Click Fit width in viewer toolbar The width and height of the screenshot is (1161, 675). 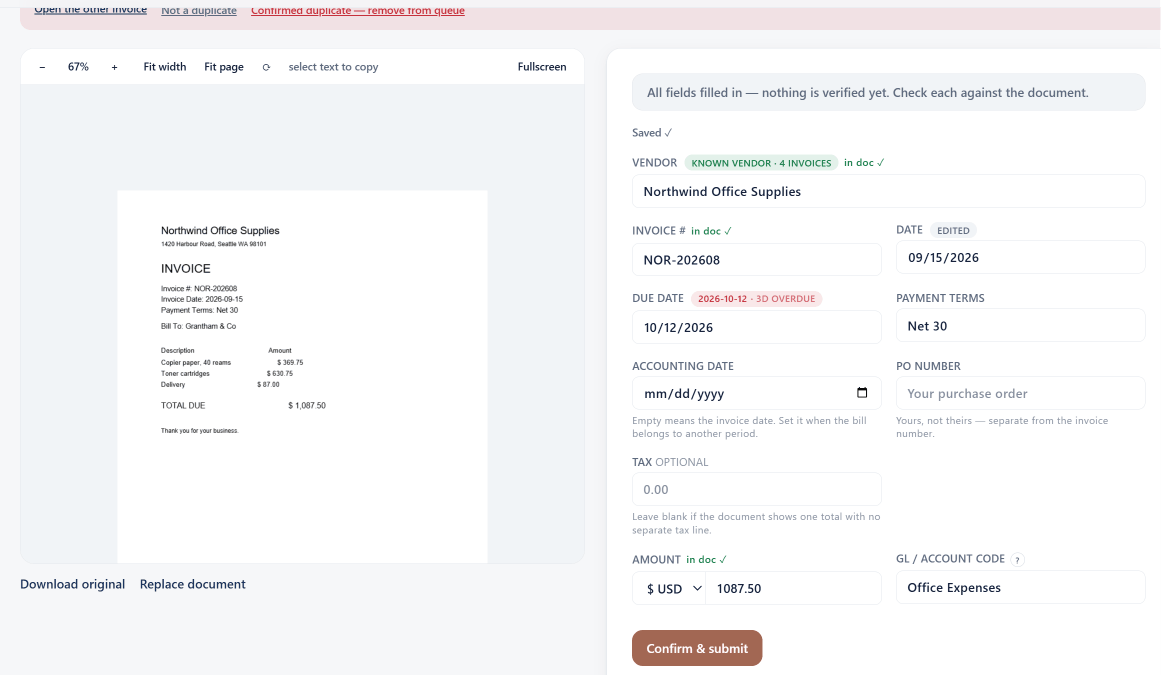coord(164,67)
